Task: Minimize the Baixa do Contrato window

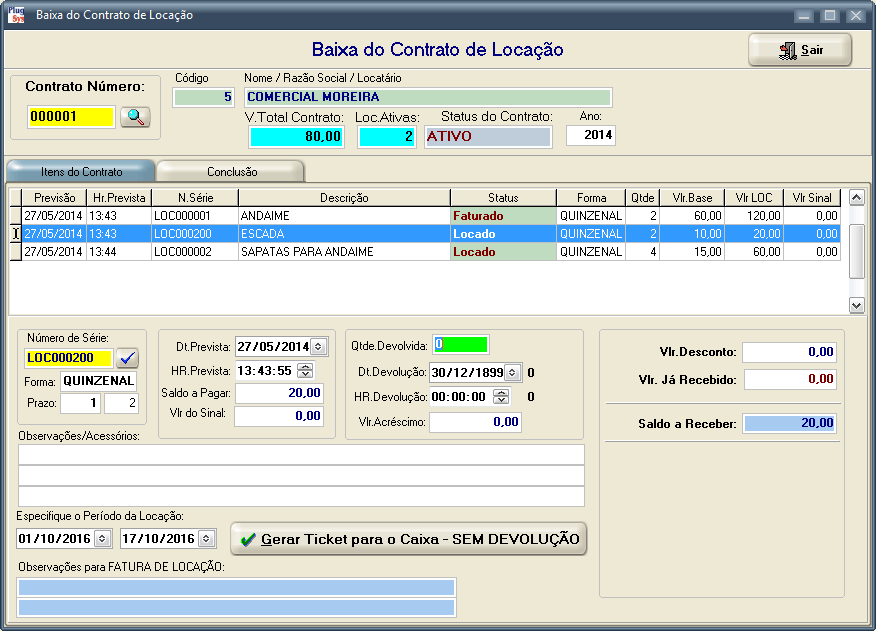Action: coord(803,16)
